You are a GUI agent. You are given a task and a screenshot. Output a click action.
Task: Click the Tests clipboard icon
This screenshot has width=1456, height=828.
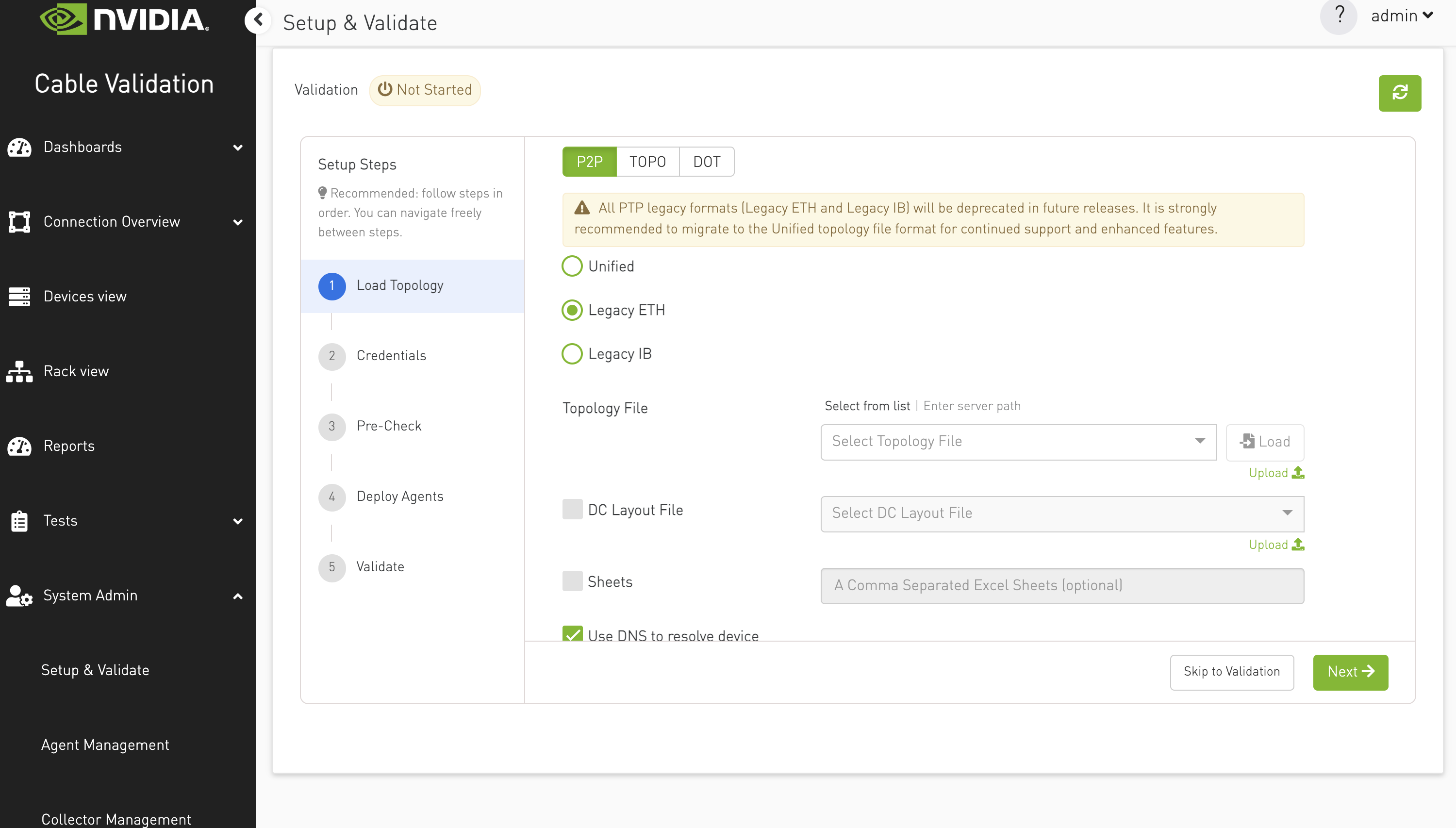tap(19, 521)
